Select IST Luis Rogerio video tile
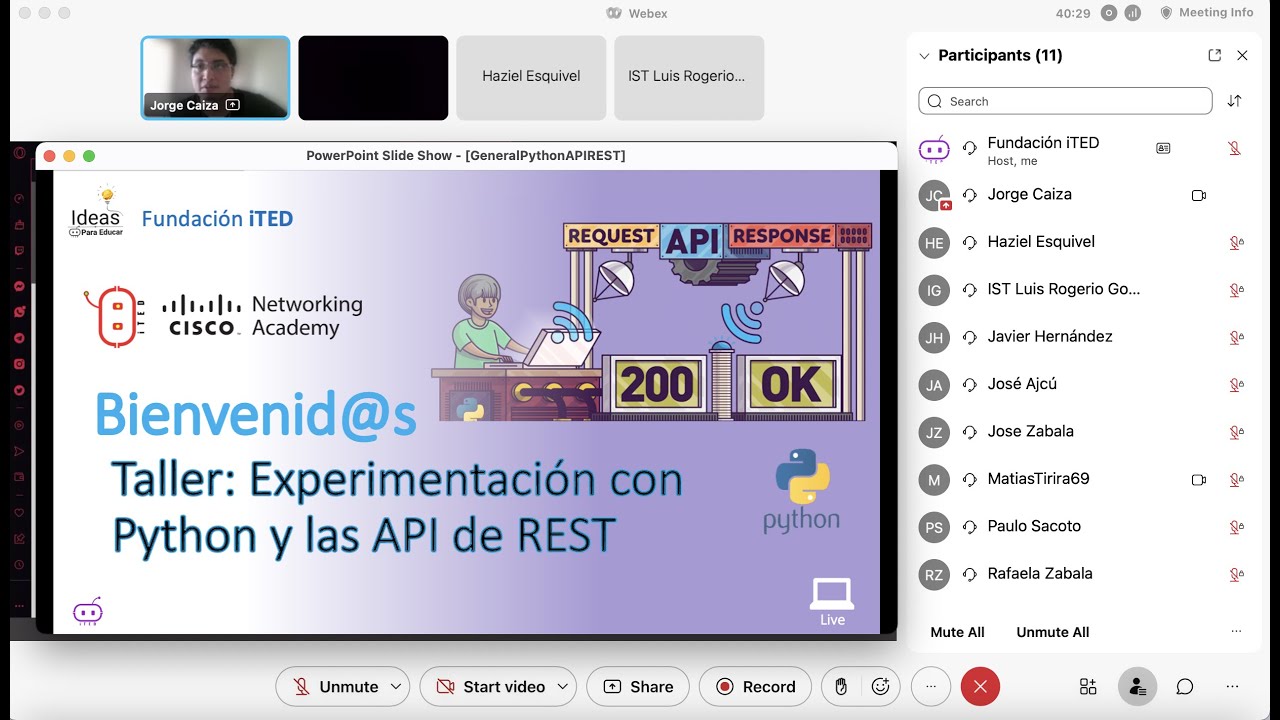This screenshot has height=720, width=1280. 689,78
